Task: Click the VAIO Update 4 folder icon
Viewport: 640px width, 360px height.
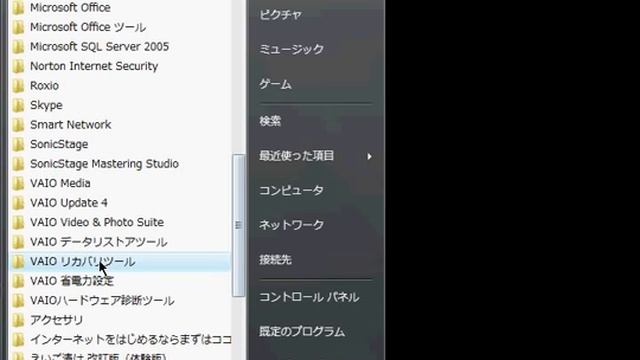Action: (x=18, y=204)
